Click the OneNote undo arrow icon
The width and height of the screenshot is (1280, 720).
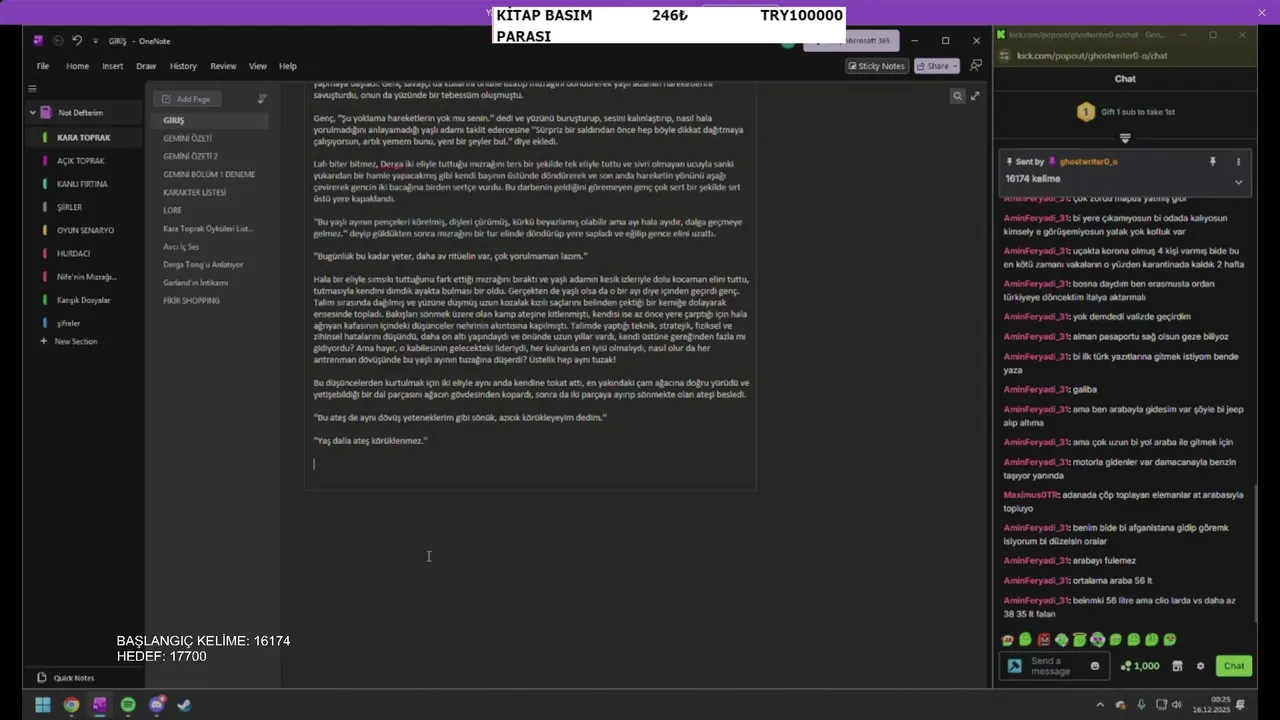pyautogui.click(x=77, y=41)
